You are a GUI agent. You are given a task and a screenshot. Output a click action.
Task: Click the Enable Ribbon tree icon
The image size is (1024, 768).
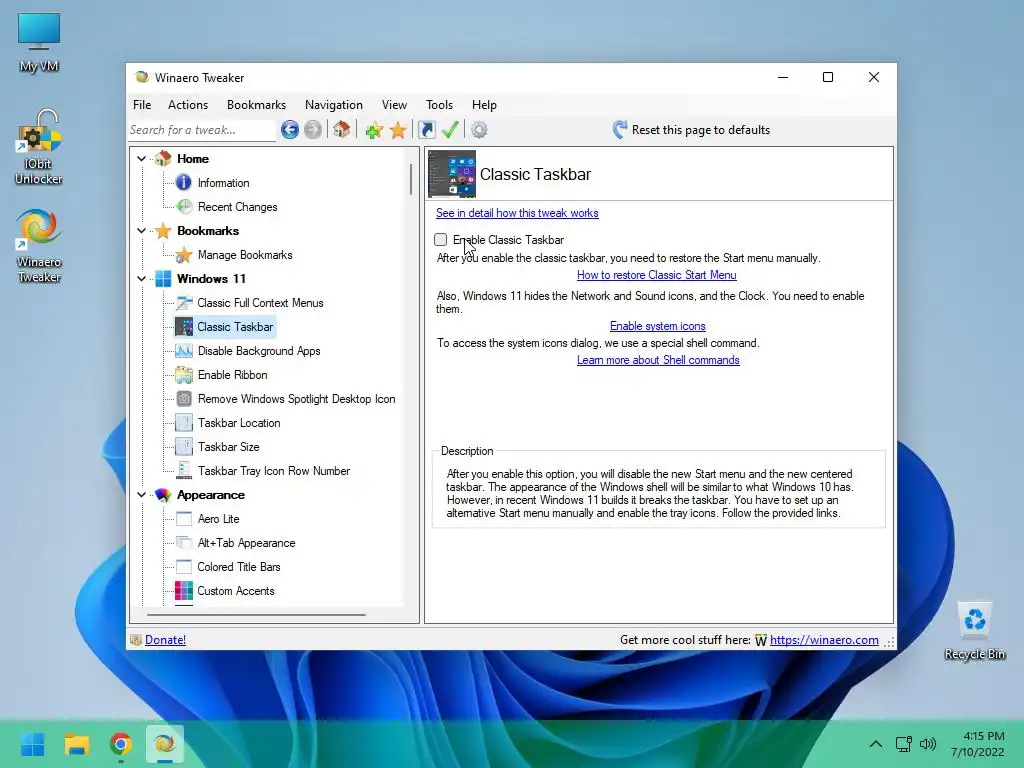coord(184,375)
